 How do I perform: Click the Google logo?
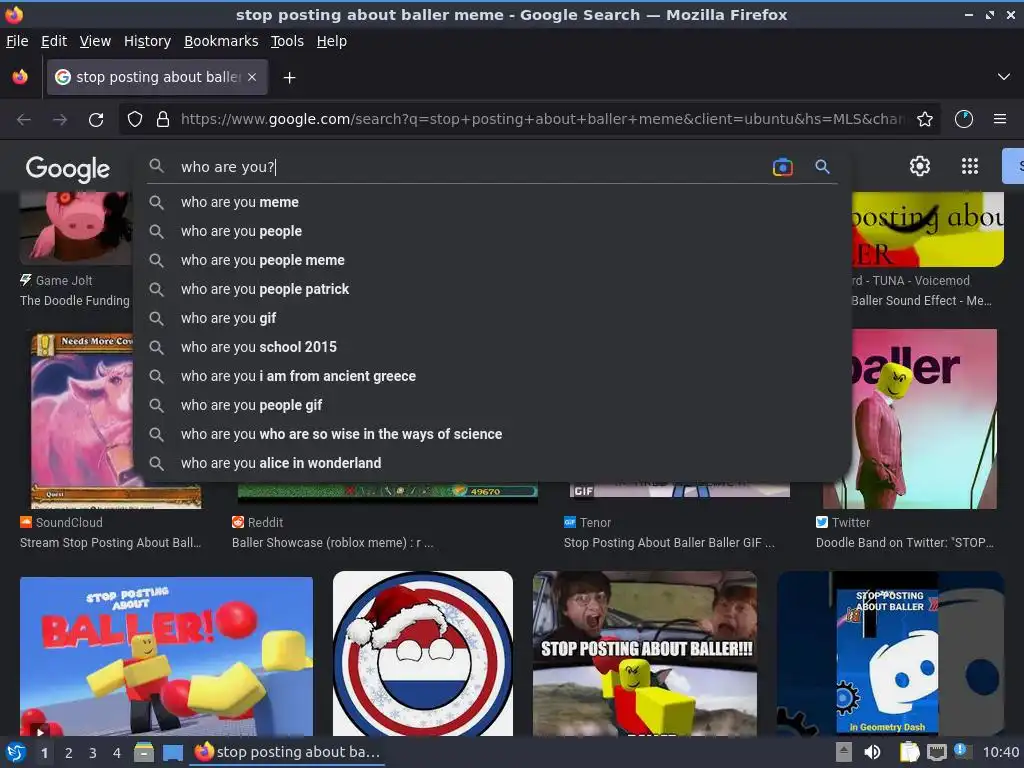click(x=67, y=168)
